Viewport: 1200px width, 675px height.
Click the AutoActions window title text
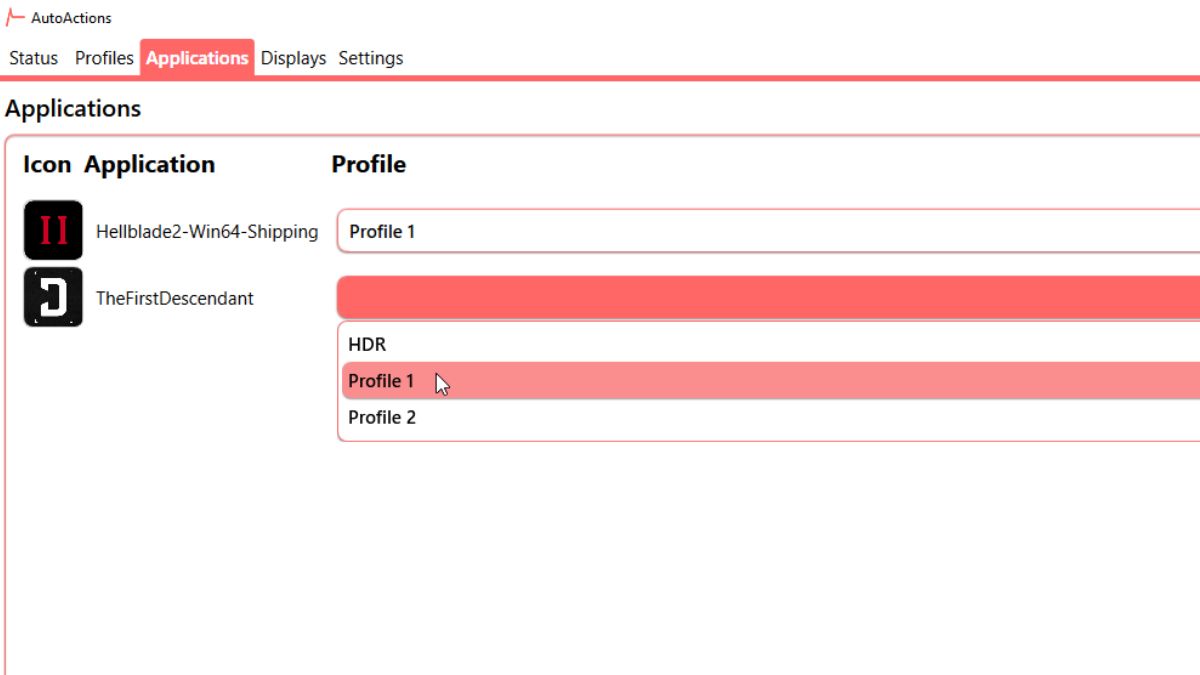(x=71, y=18)
